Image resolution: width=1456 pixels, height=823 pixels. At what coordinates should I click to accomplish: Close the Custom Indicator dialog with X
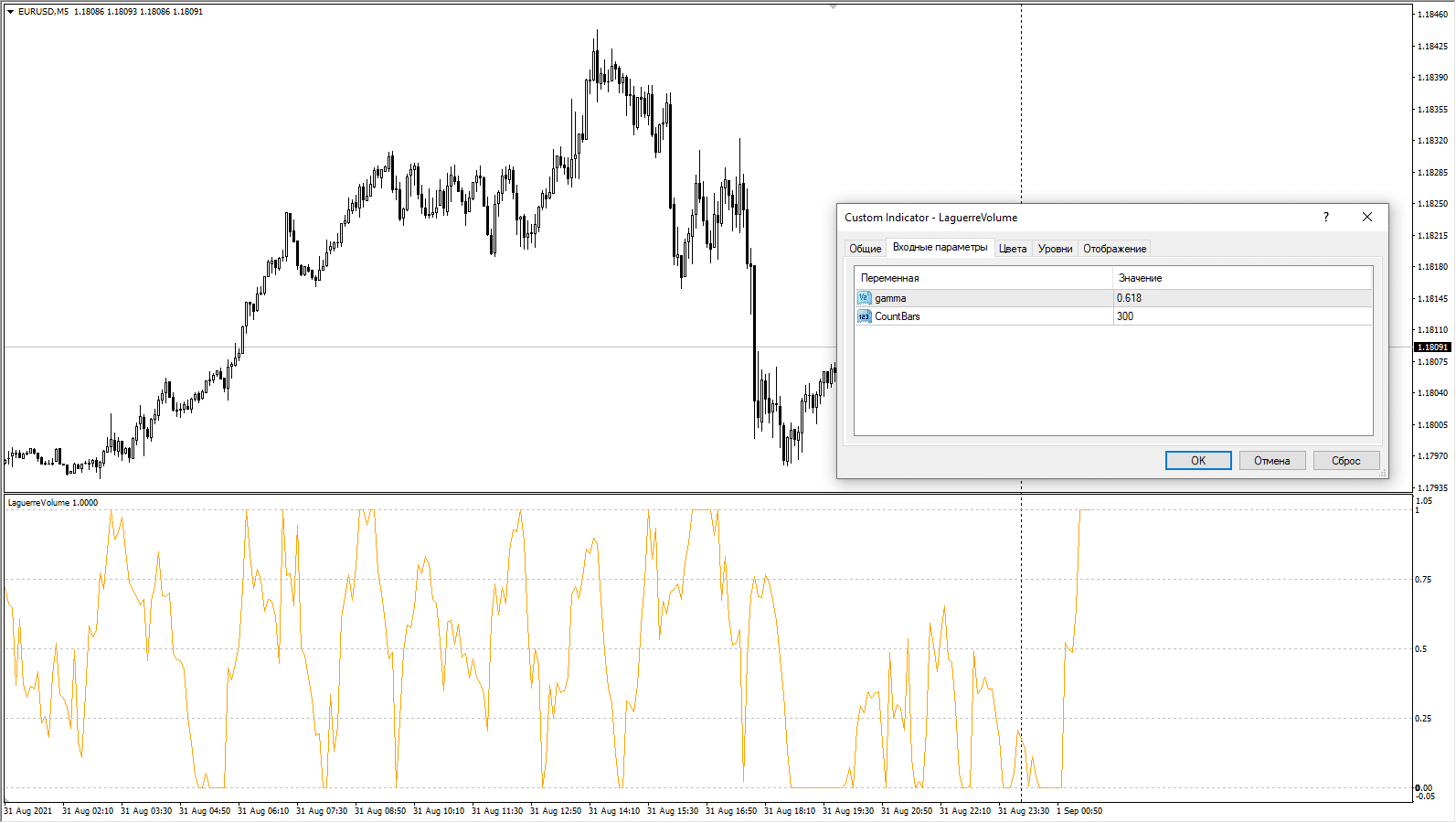coord(1366,218)
